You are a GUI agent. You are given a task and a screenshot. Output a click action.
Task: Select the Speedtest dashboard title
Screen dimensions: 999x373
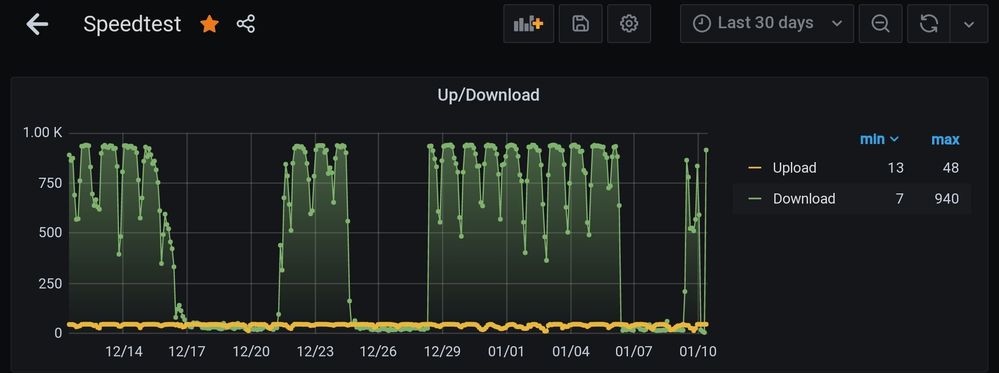pyautogui.click(x=132, y=24)
